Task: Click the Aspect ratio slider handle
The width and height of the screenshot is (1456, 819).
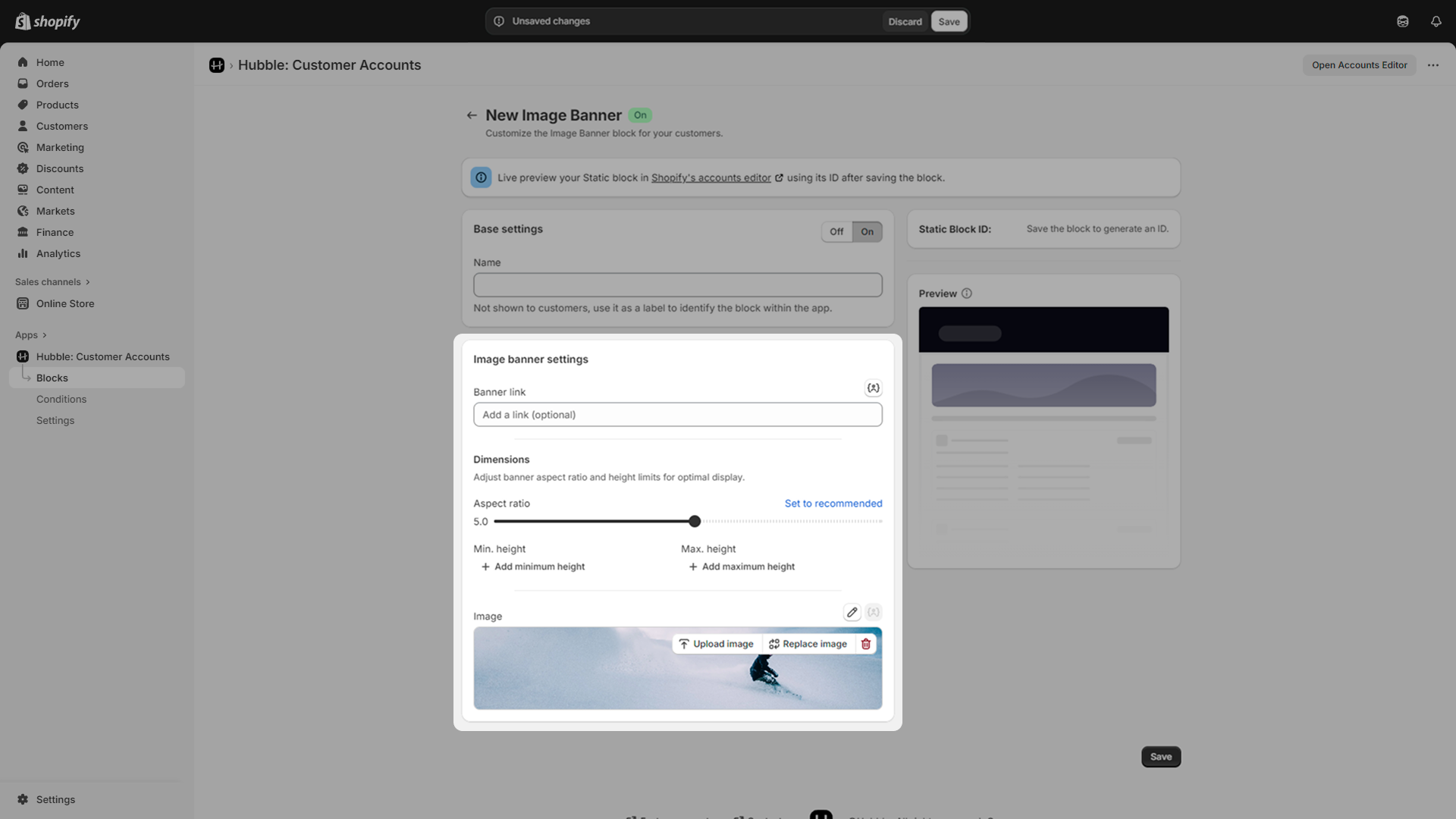Action: click(695, 522)
